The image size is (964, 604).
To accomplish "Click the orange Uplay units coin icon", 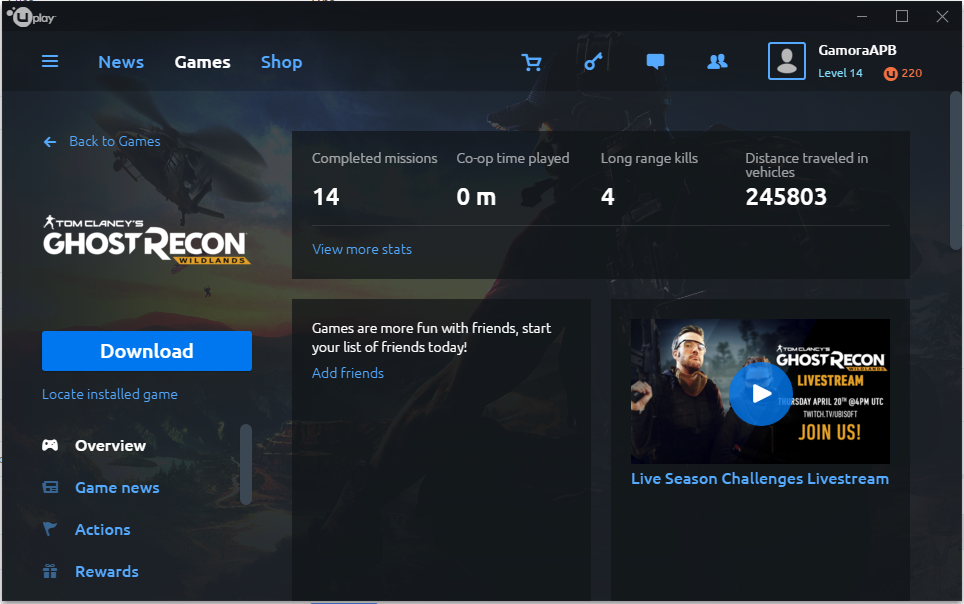I will [890, 74].
